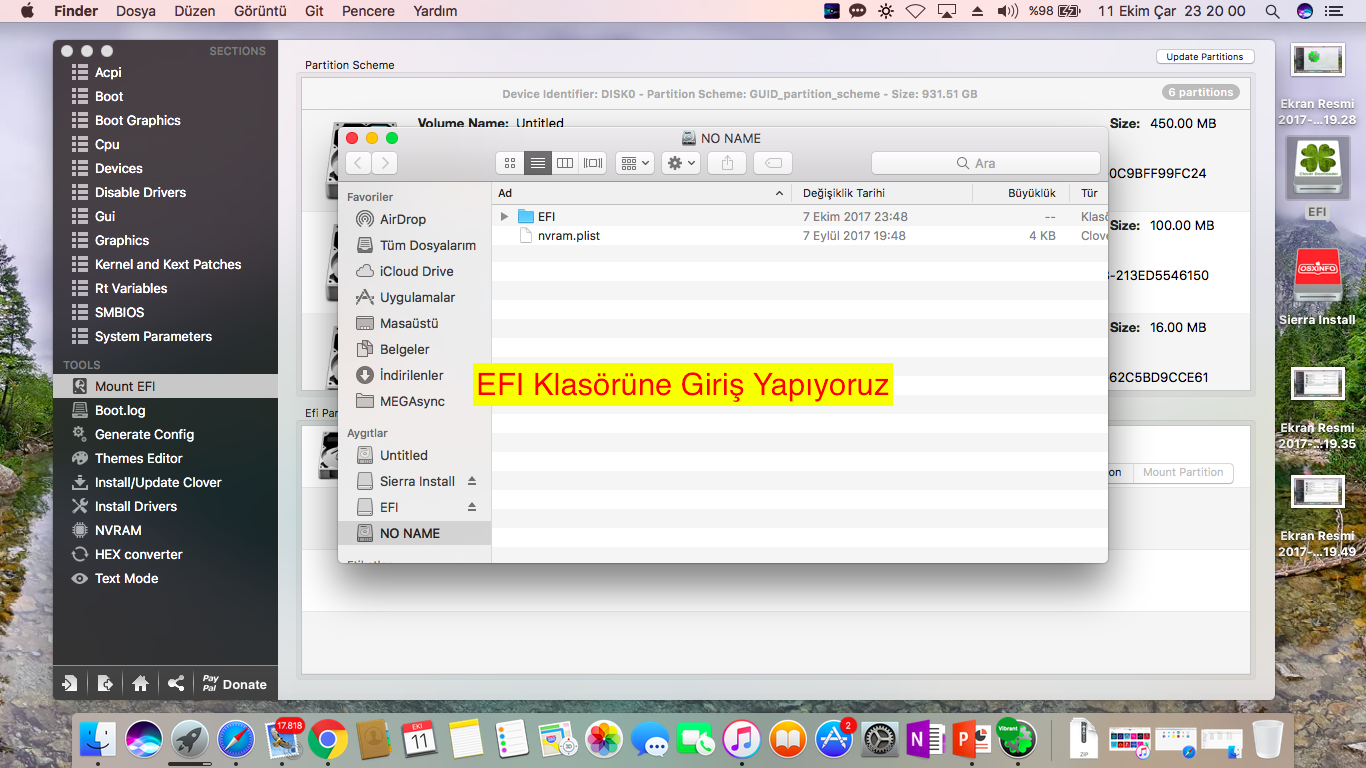
Task: Open Mount EFI tool in sidebar
Action: tap(125, 386)
